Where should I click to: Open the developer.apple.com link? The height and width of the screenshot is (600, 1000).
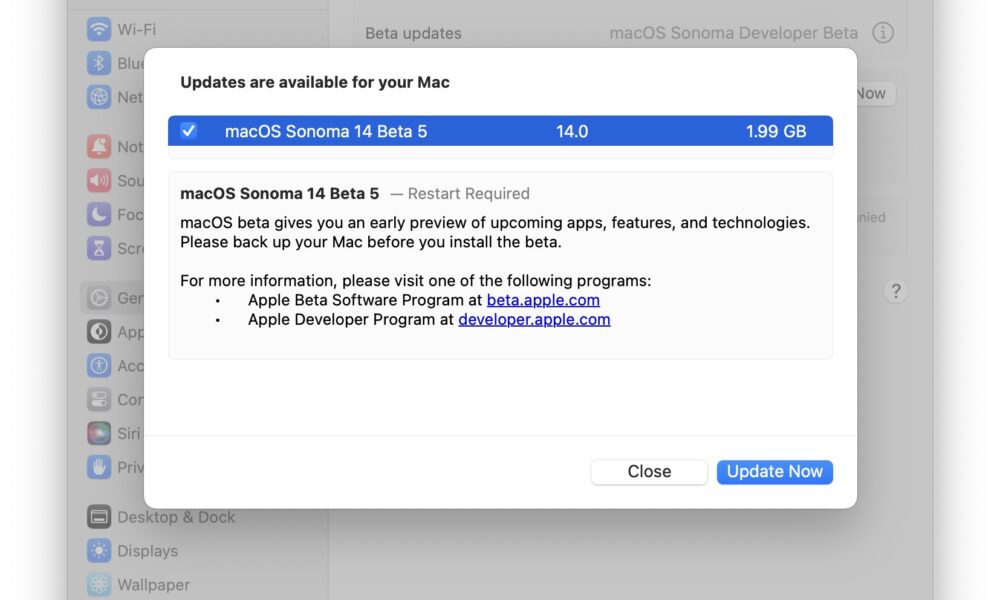coord(534,319)
